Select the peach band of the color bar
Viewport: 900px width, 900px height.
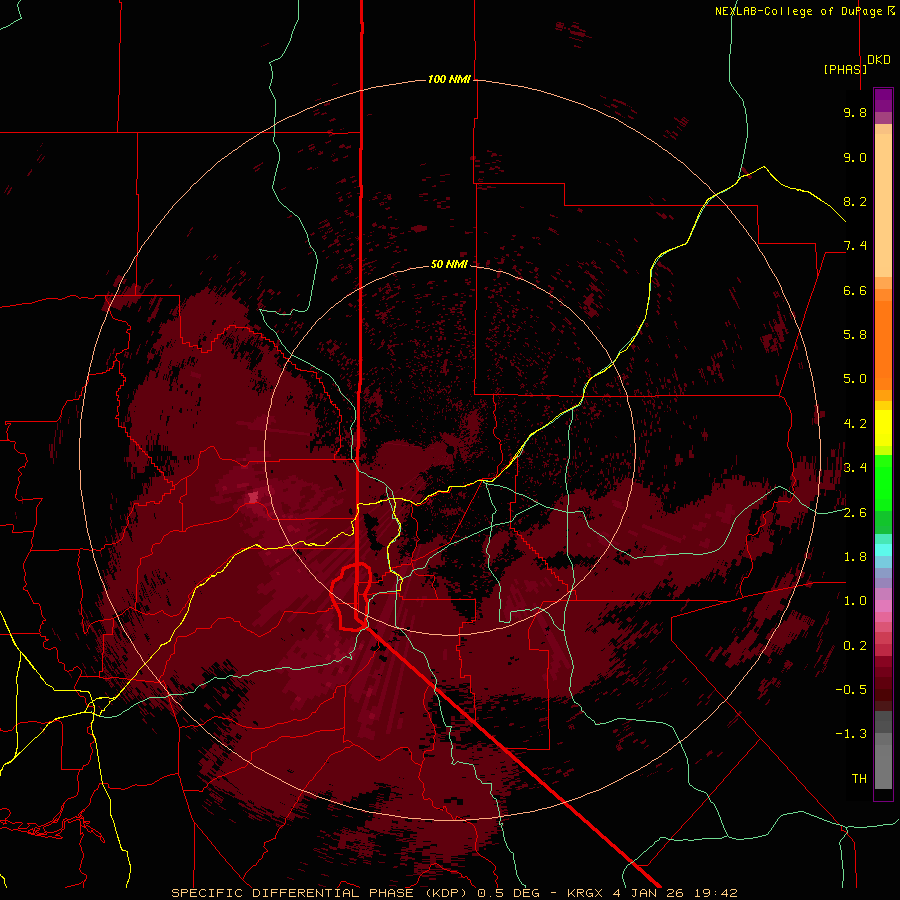click(883, 205)
